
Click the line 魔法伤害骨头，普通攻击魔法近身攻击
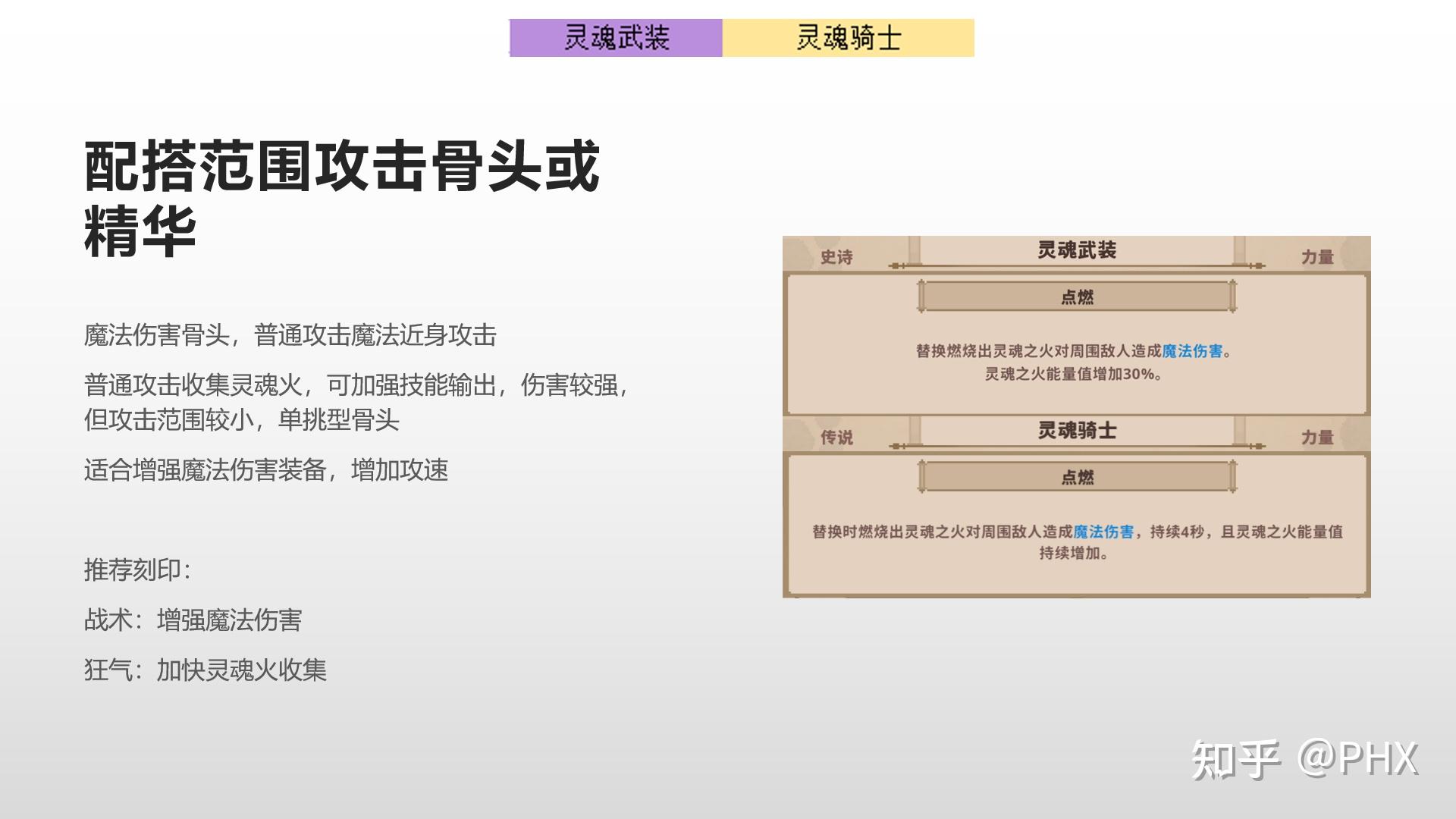click(290, 335)
